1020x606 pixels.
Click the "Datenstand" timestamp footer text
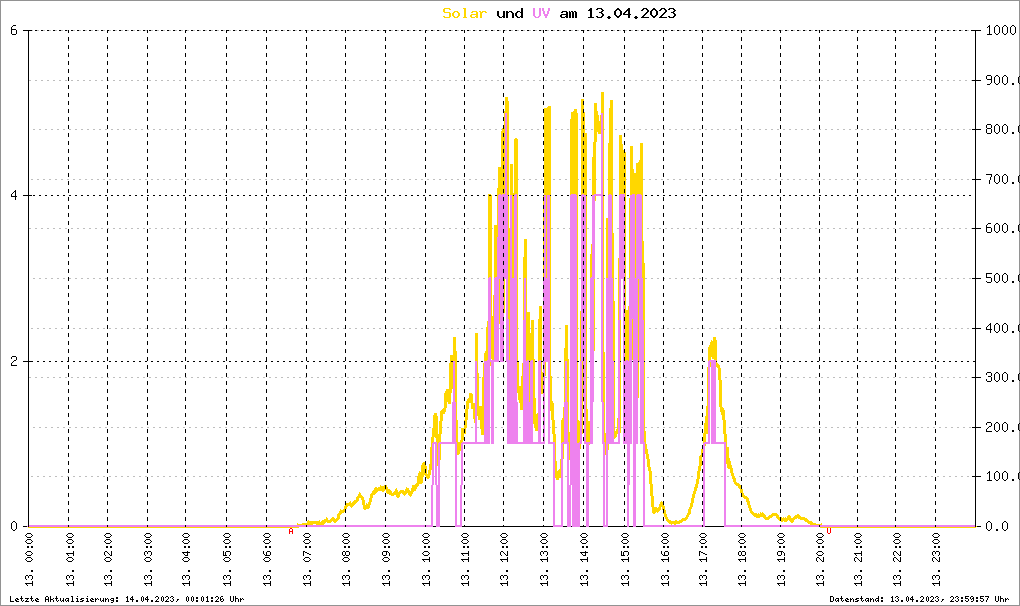pyautogui.click(x=919, y=598)
